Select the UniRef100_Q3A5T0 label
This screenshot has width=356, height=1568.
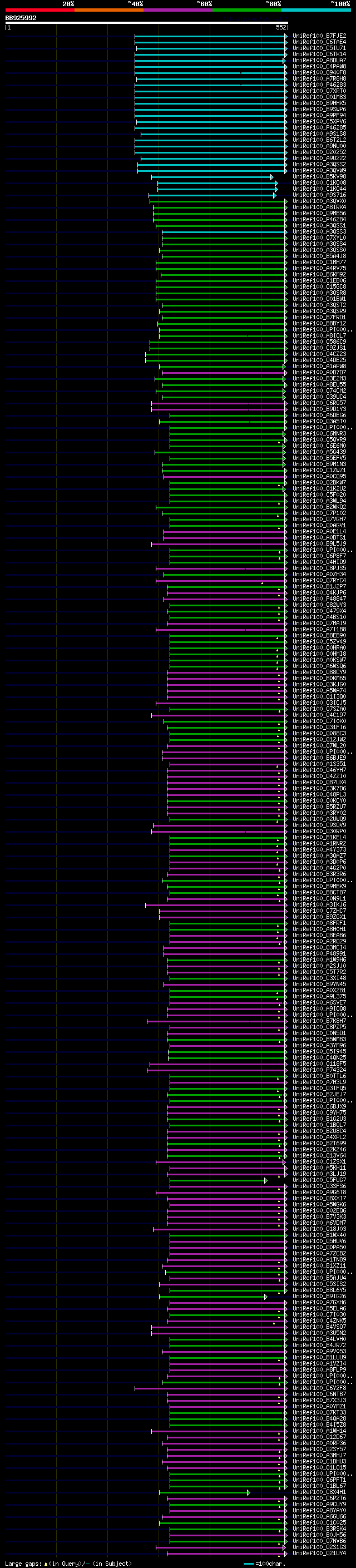pos(319,421)
